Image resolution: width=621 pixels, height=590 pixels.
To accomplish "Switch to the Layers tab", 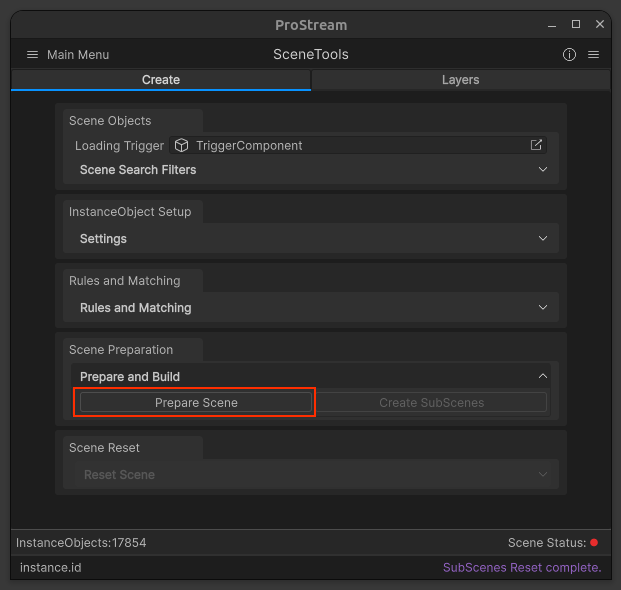I will click(x=460, y=80).
